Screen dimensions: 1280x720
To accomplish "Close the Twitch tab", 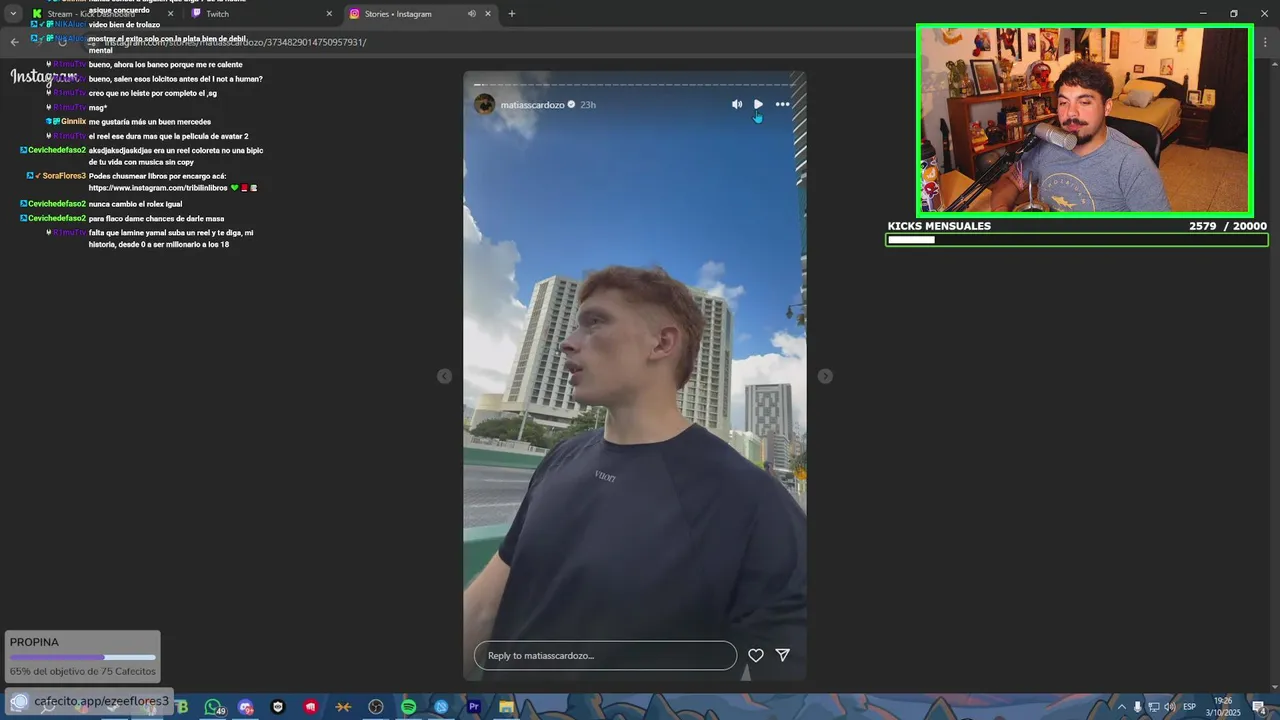I will (x=329, y=14).
